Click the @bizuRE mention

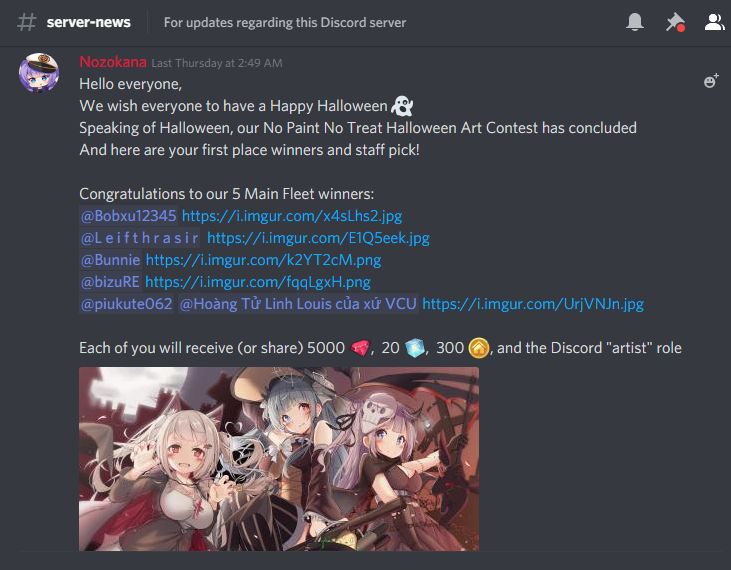tap(110, 282)
